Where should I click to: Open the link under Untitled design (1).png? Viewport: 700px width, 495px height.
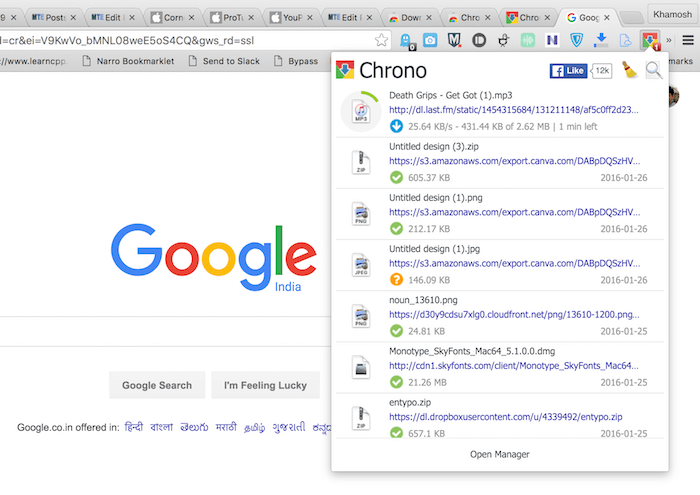click(x=514, y=212)
